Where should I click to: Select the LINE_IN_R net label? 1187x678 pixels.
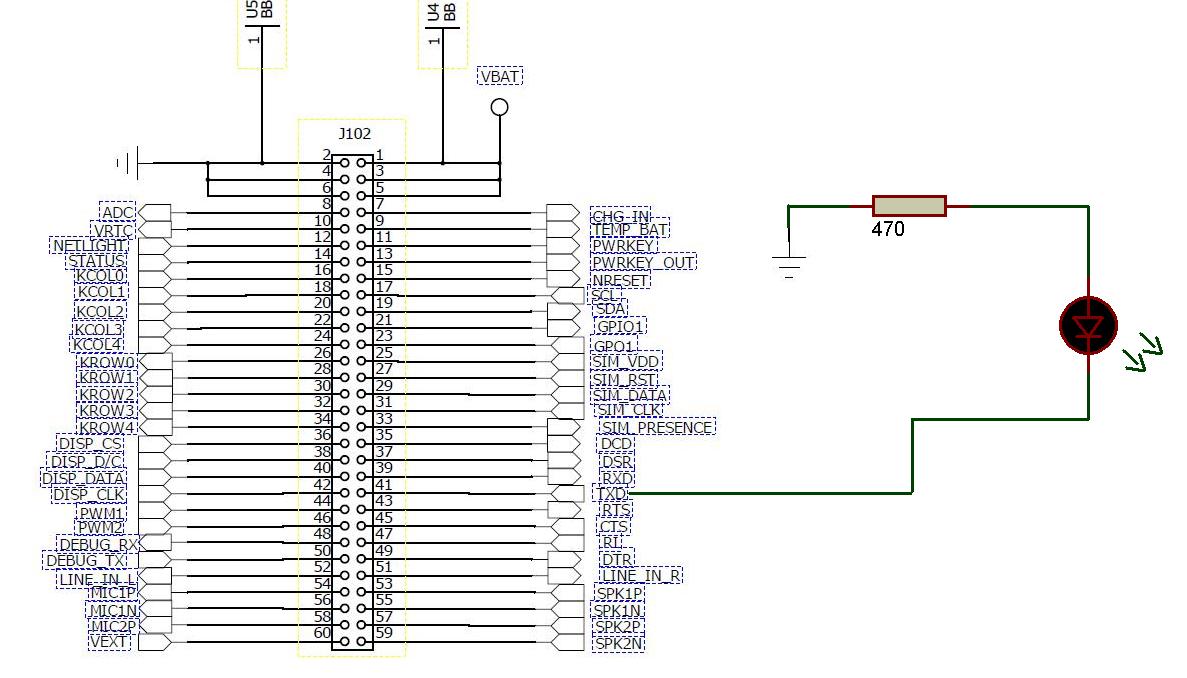pos(640,576)
